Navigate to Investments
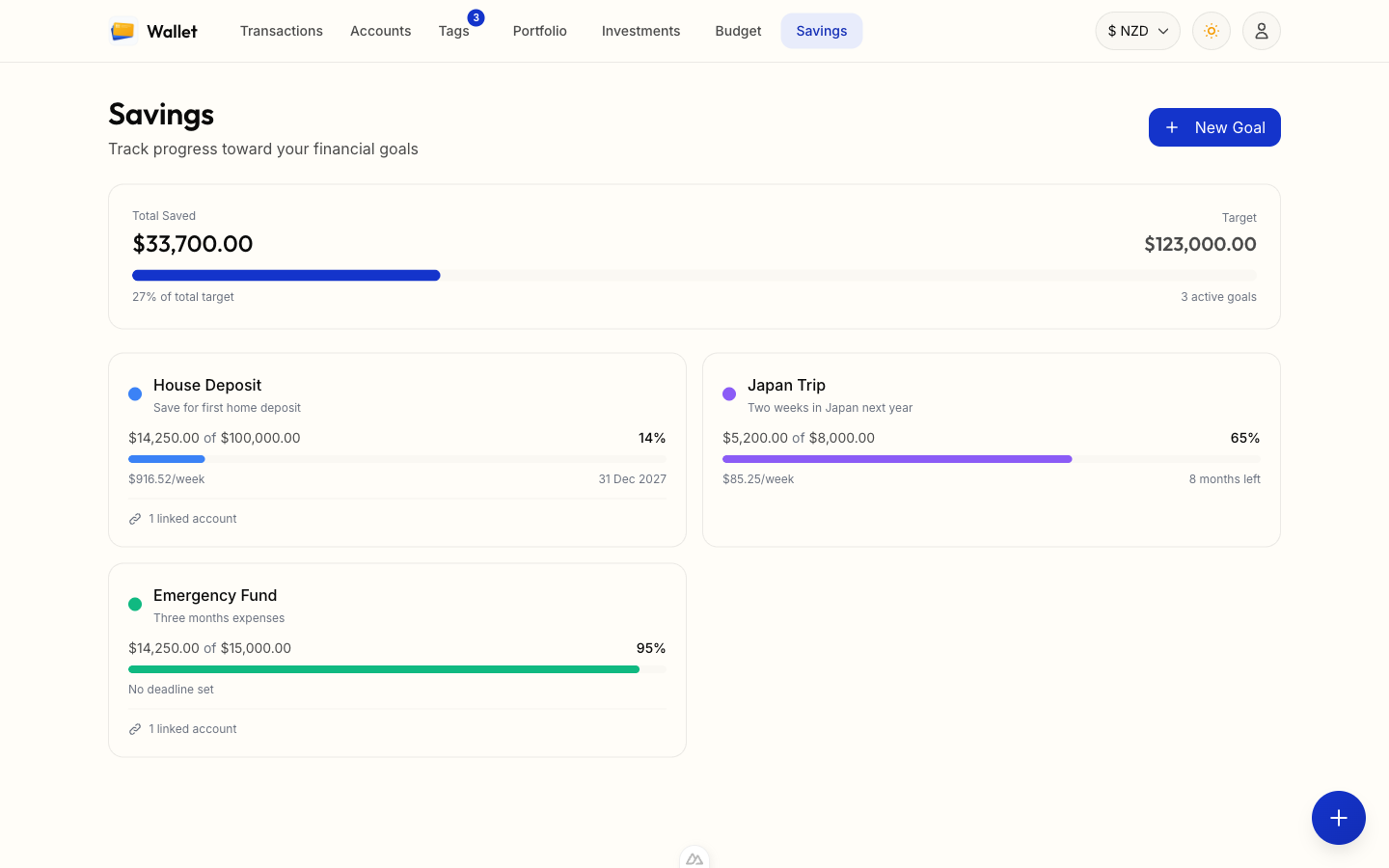The height and width of the screenshot is (868, 1389). [640, 30]
